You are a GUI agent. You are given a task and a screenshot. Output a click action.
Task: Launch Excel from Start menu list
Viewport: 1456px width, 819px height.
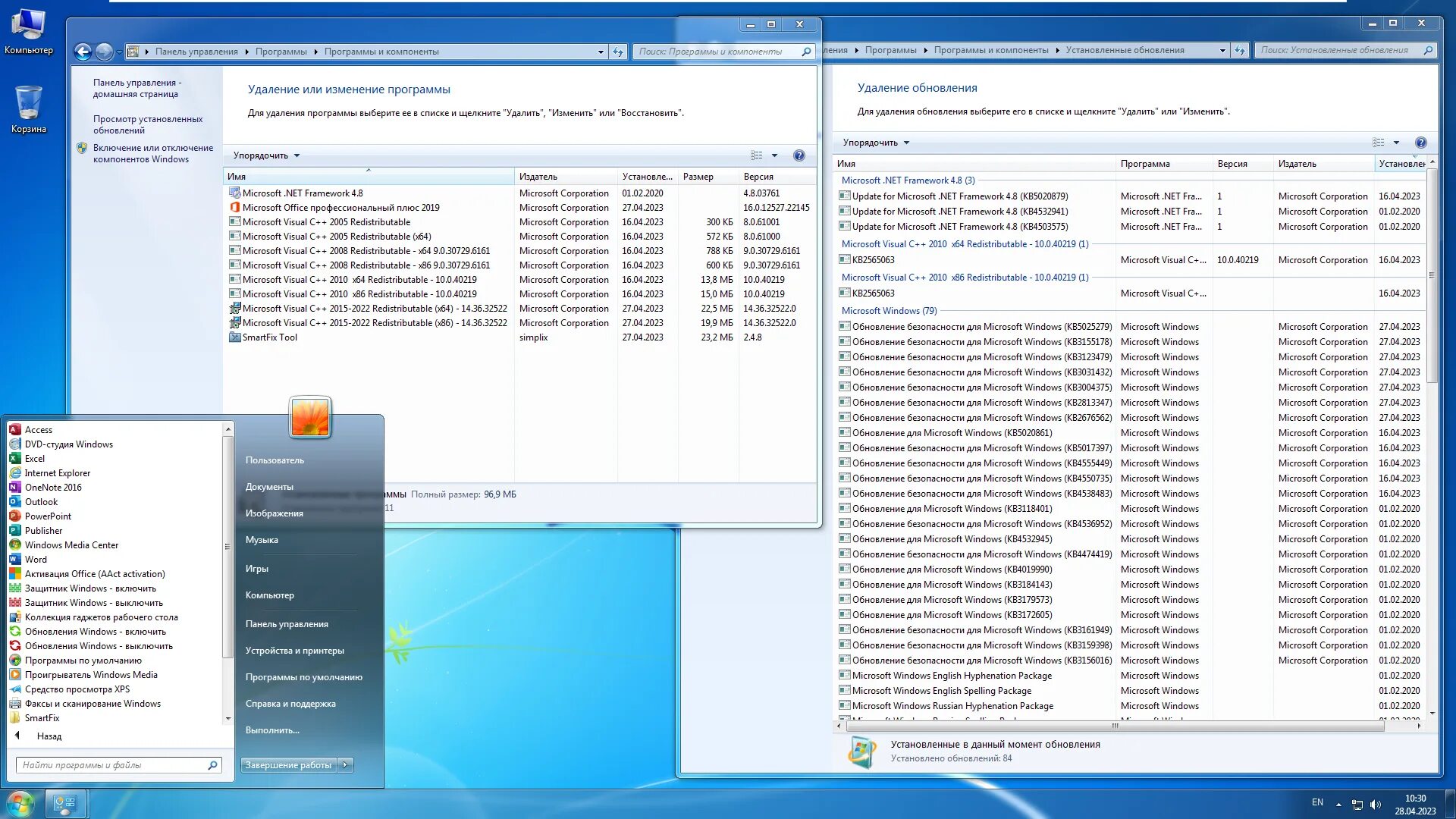click(x=34, y=459)
